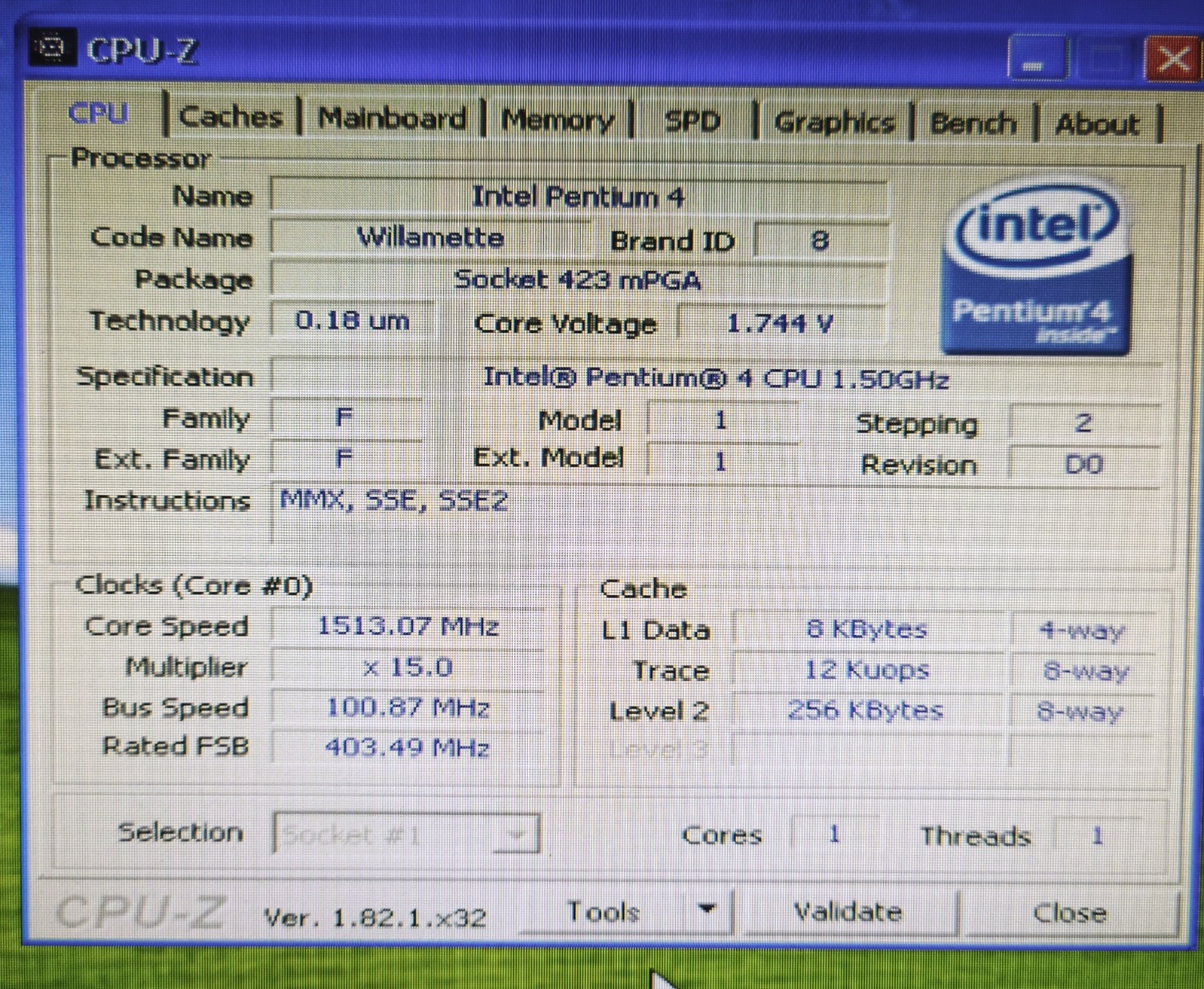Minimize the CPU-Z window

(1037, 58)
